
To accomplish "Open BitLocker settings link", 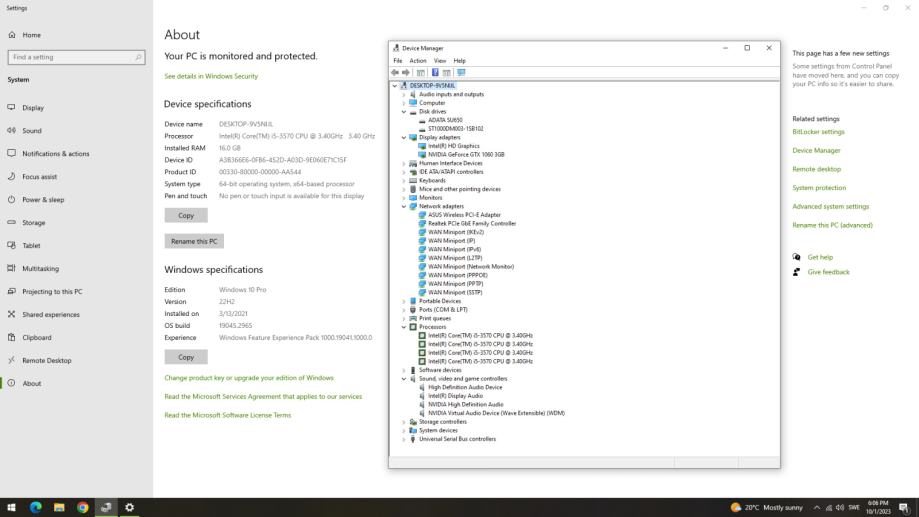I will [x=818, y=132].
